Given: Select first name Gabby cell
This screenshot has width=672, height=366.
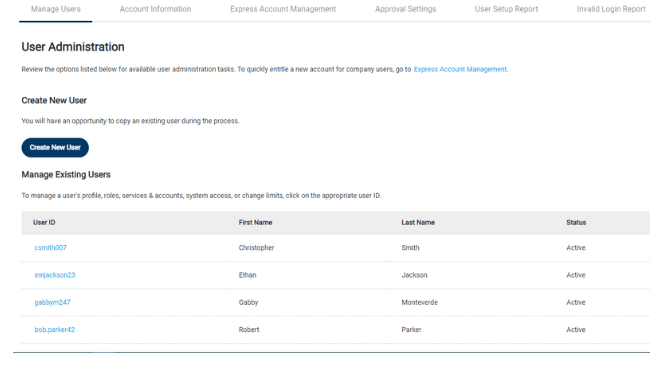Looking at the screenshot, I should pyautogui.click(x=248, y=302).
